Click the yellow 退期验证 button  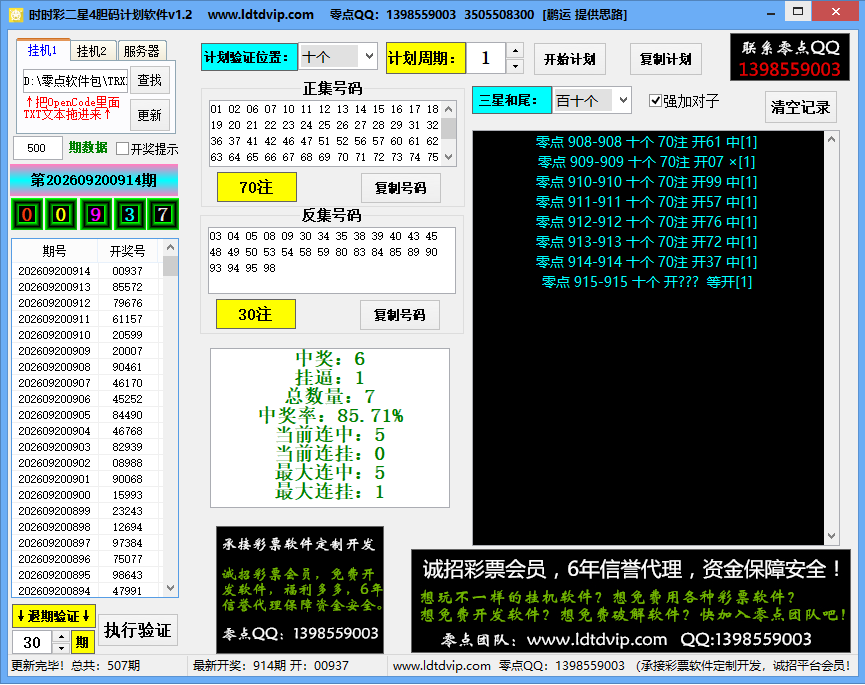coord(54,616)
